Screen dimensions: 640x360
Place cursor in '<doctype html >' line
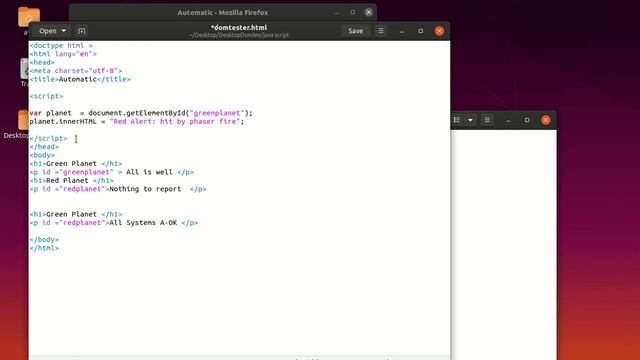[61, 45]
